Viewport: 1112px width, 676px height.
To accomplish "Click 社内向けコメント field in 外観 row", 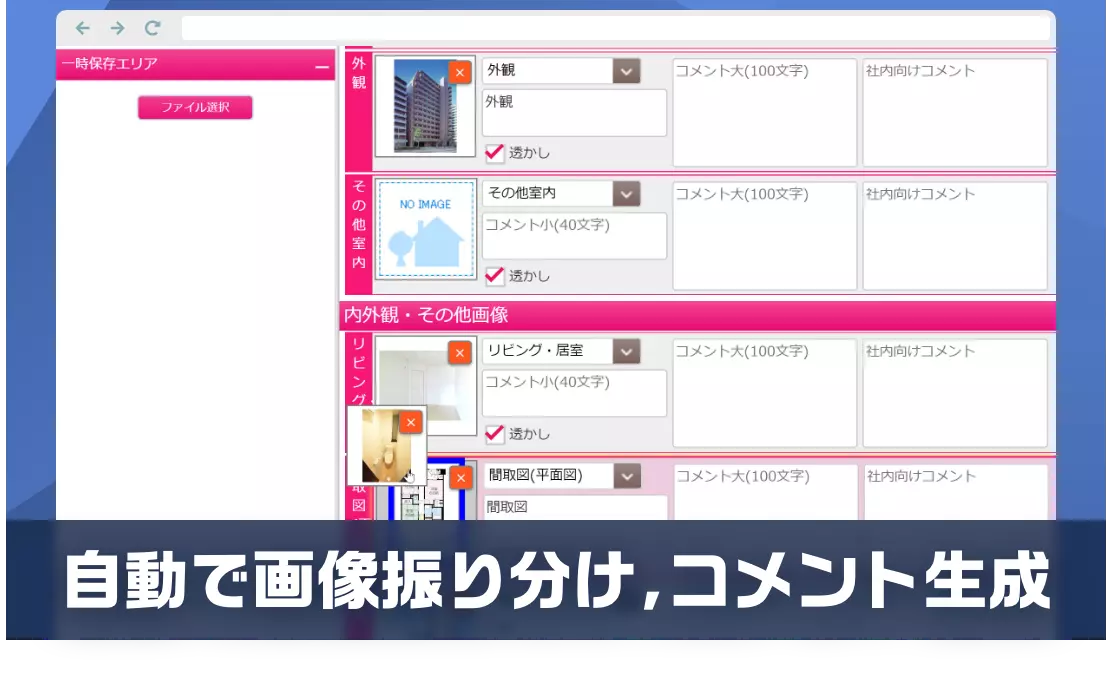I will (955, 112).
